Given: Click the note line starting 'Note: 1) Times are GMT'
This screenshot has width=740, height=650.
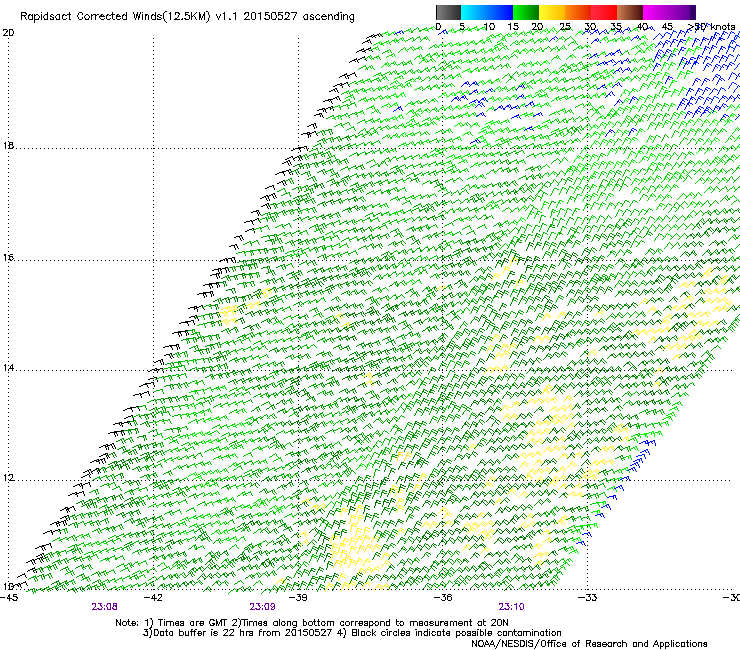Looking at the screenshot, I should click(311, 623).
